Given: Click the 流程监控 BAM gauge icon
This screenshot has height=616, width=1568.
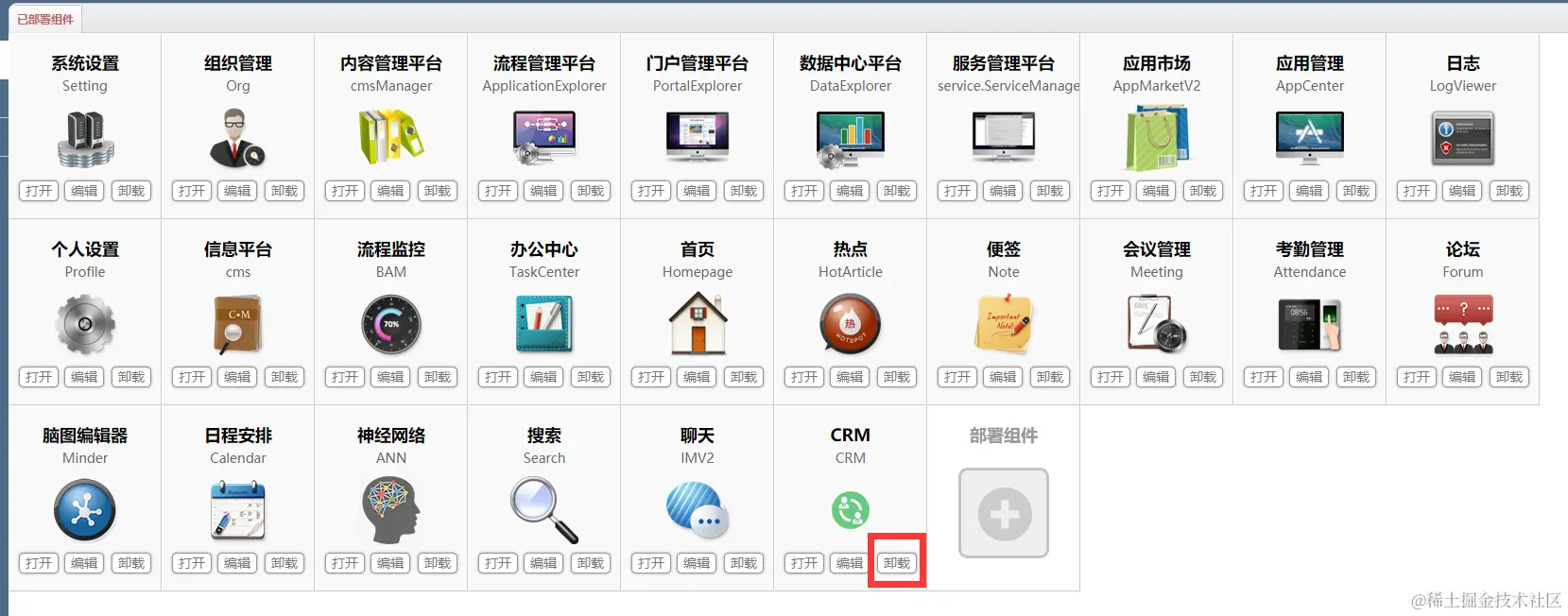Looking at the screenshot, I should pyautogui.click(x=391, y=324).
